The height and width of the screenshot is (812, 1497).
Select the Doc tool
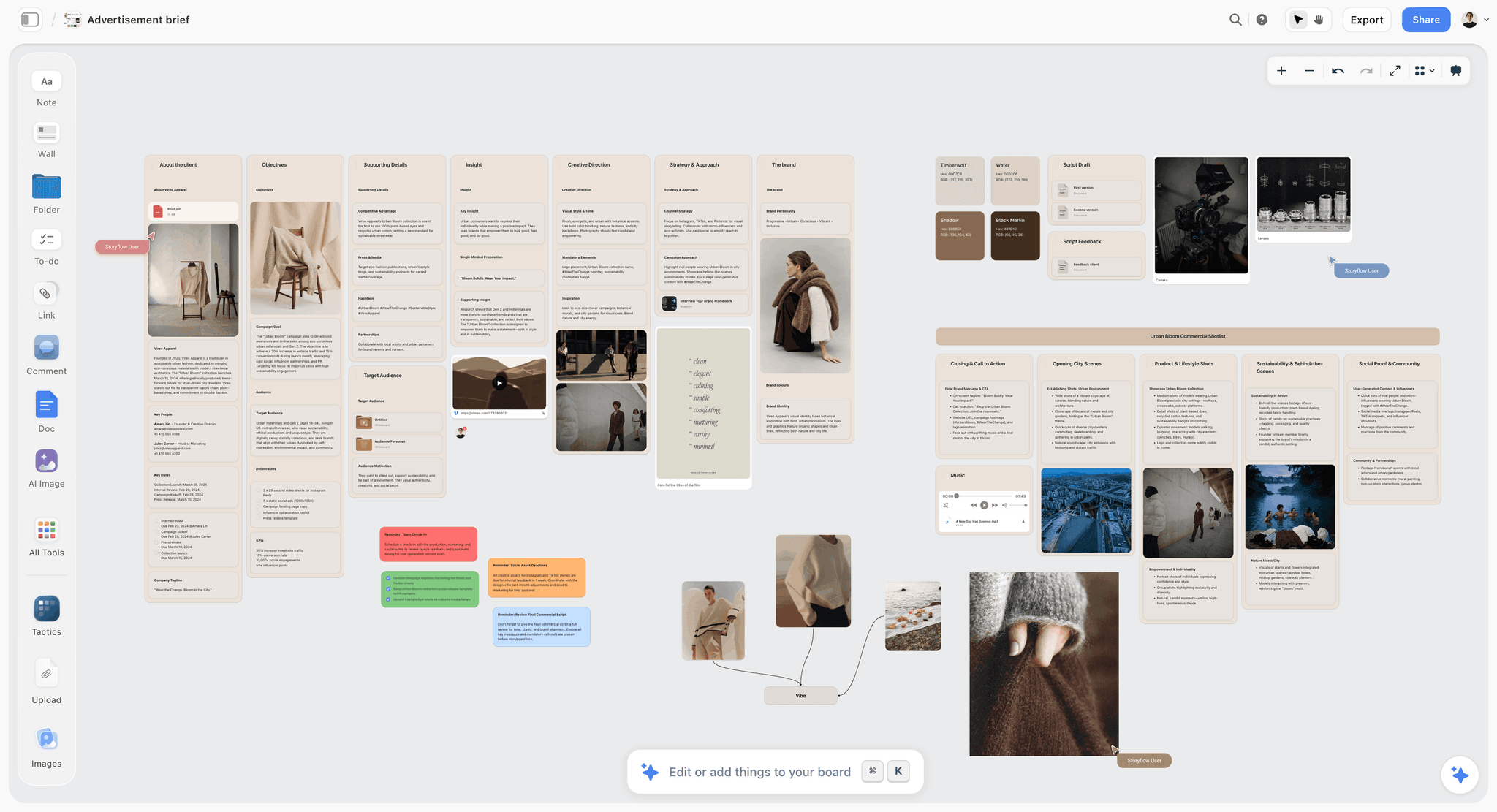[46, 412]
